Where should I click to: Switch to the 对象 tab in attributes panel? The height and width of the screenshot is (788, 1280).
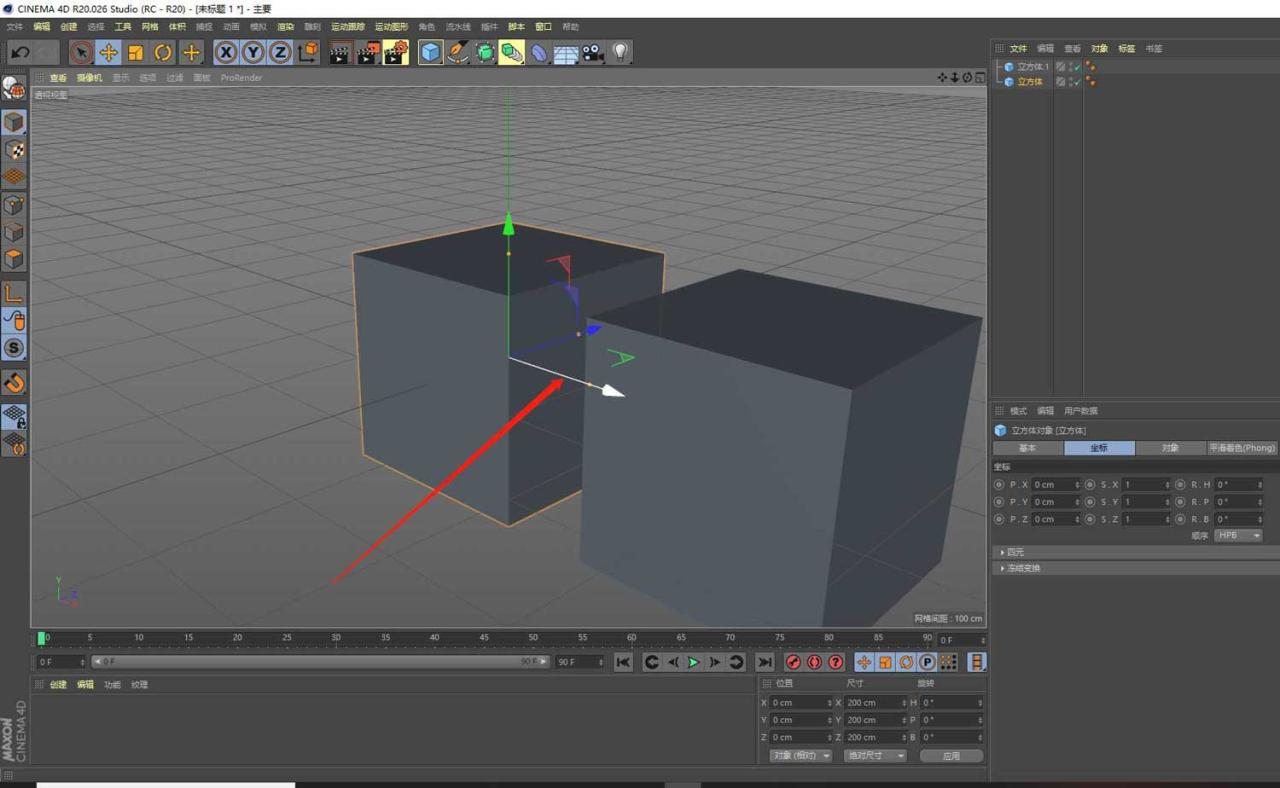click(1170, 448)
